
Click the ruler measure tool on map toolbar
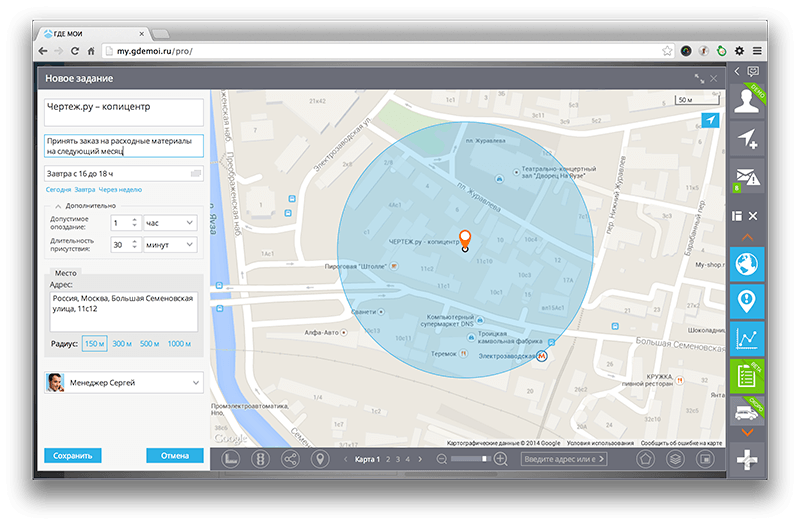(231, 459)
